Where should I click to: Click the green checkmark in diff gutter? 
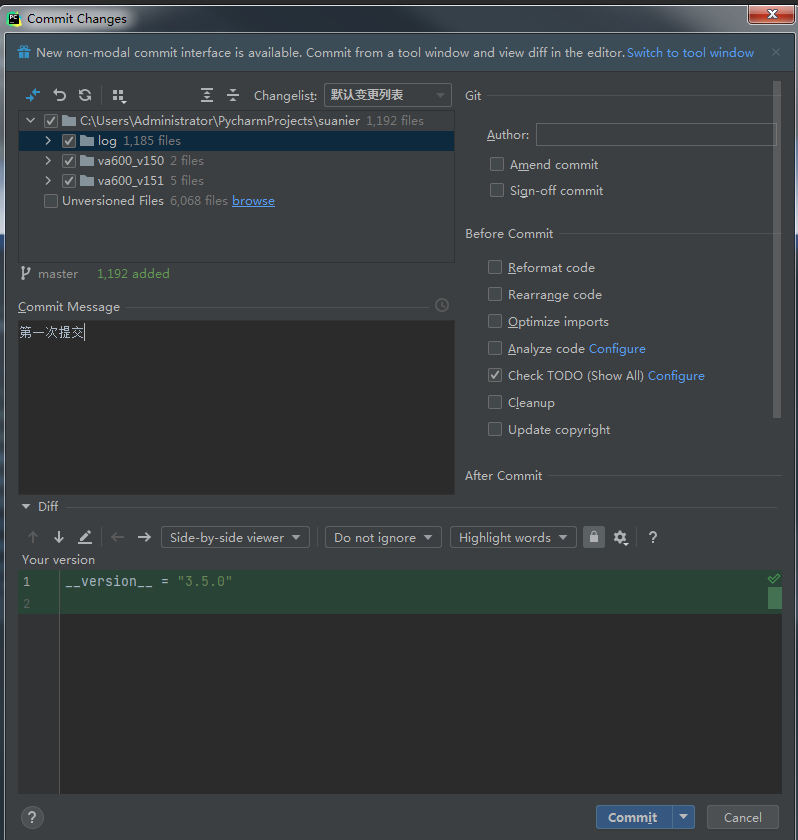pos(774,579)
